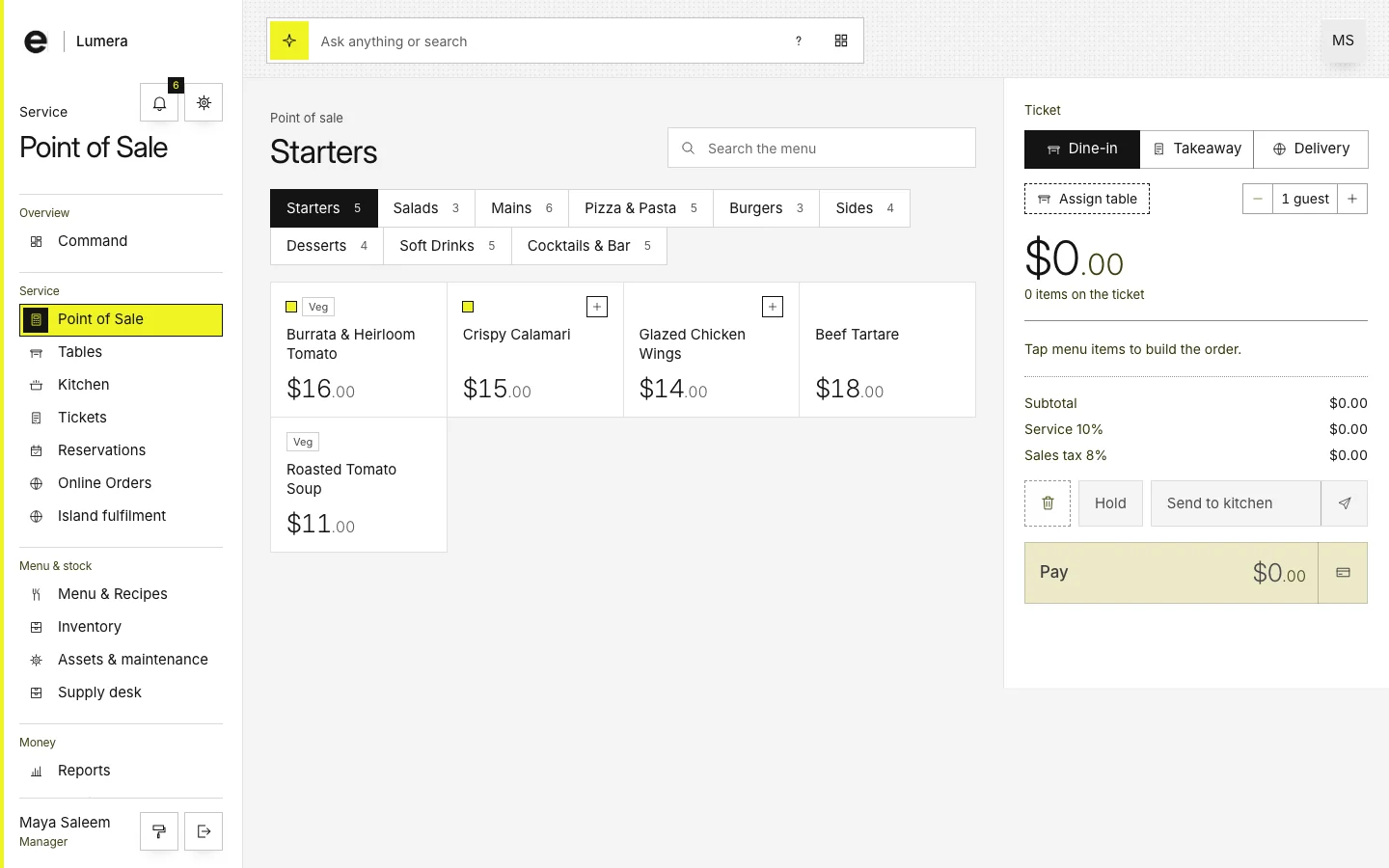1389x868 pixels.
Task: Click the Search the menu field
Action: coord(822,149)
